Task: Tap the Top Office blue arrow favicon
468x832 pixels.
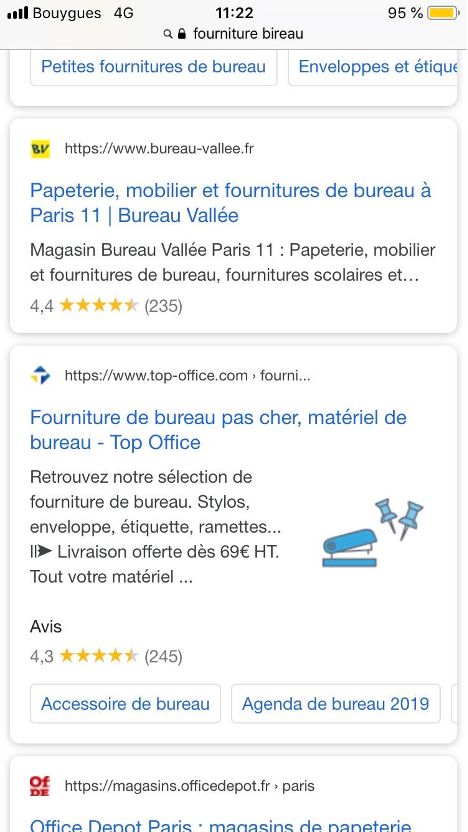Action: tap(40, 376)
